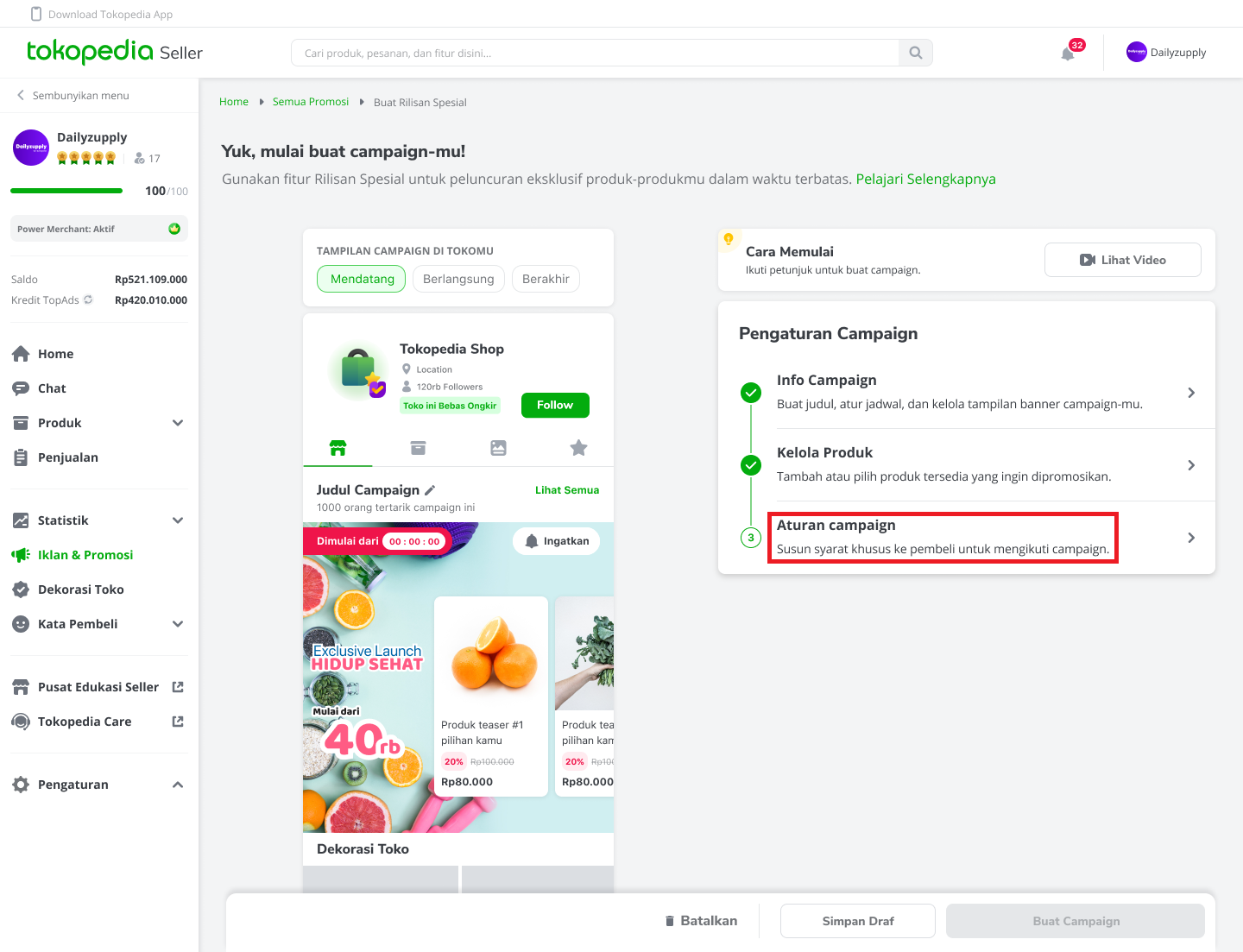Image resolution: width=1243 pixels, height=952 pixels.
Task: Select the Berakhir preview state
Action: (x=546, y=279)
